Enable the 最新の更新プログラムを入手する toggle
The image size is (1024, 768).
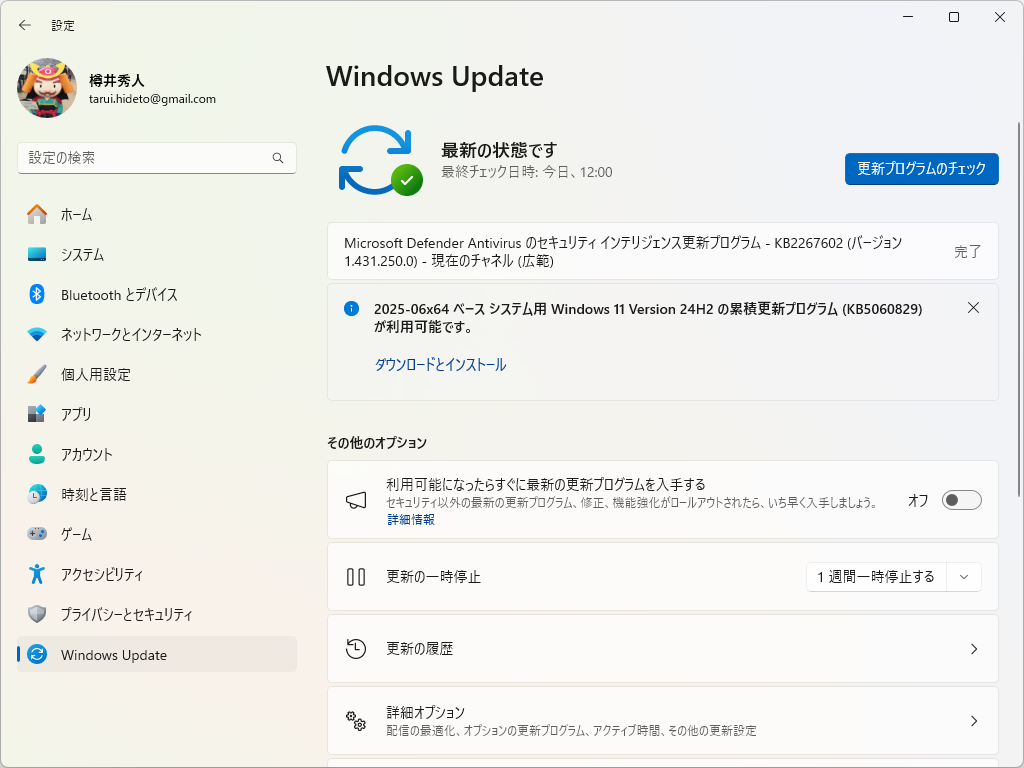(959, 500)
